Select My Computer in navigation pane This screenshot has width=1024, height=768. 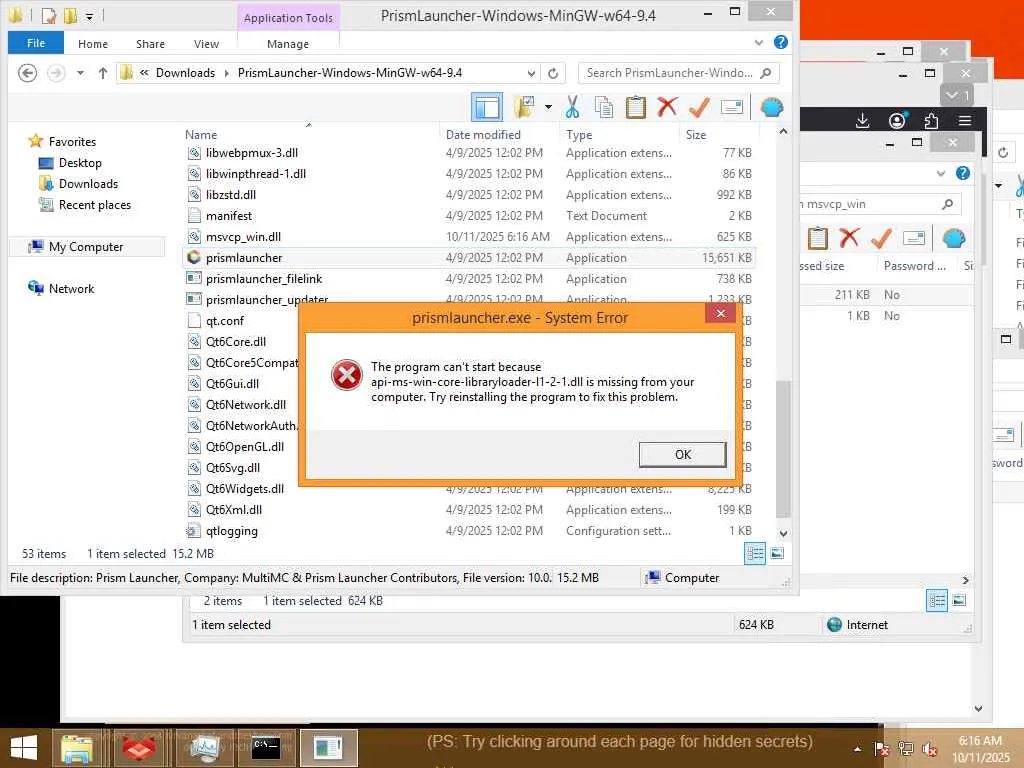(86, 247)
